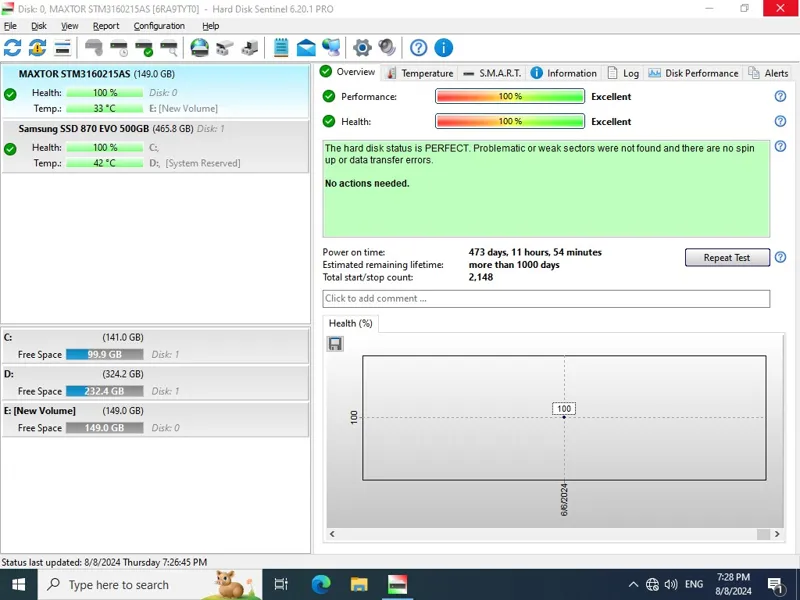This screenshot has width=800, height=600.
Task: Select partition D: free space 232.4 GB bar
Action: point(105,391)
